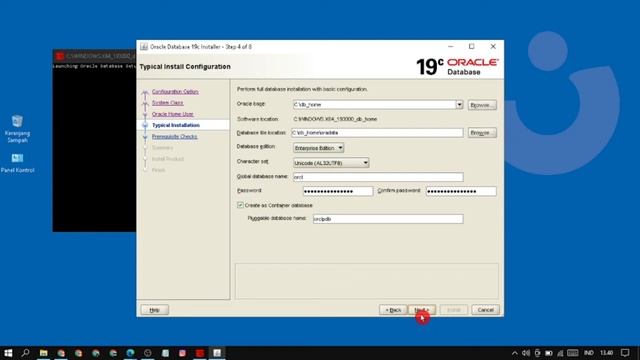
Task: Show hidden system tray icons chevron
Action: pyautogui.click(x=515, y=353)
